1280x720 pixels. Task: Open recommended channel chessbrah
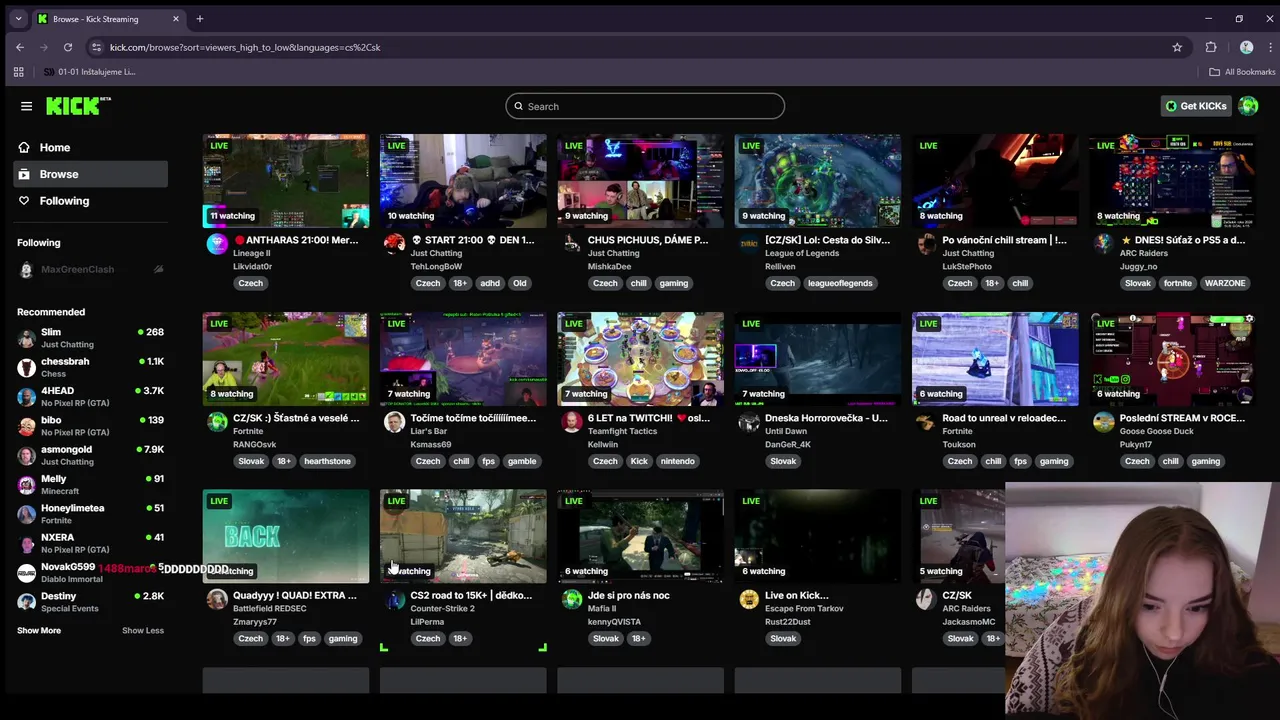(x=90, y=367)
